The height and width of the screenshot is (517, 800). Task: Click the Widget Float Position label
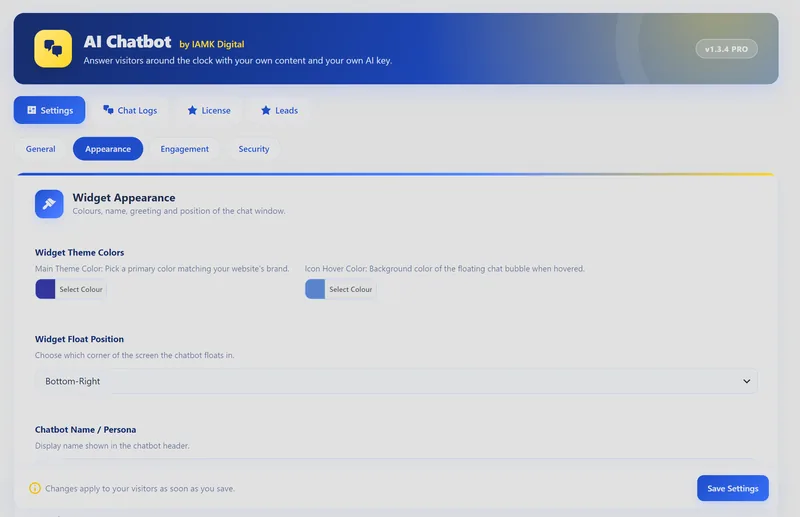(x=79, y=339)
